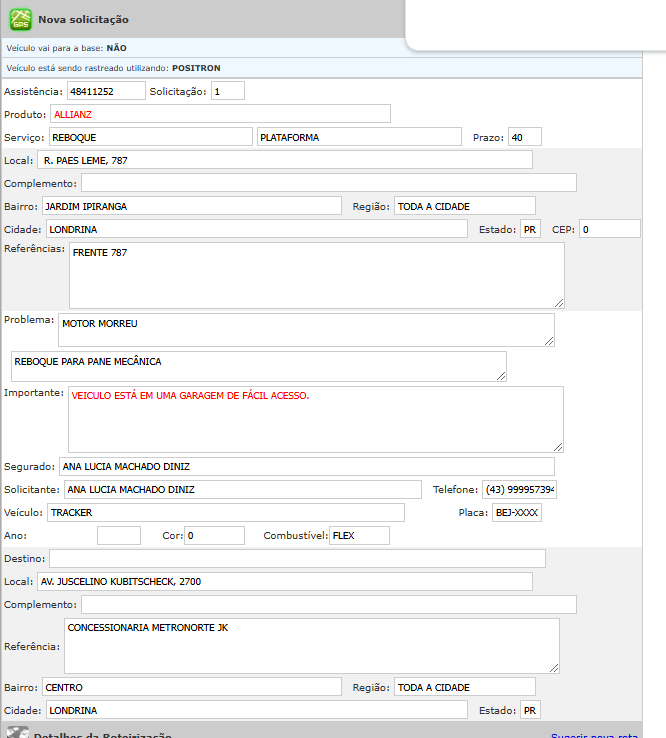Viewport: 666px width, 738px height.
Task: Click destination Referência text area CONCESSIONARIA METRONORTE
Action: tap(311, 646)
